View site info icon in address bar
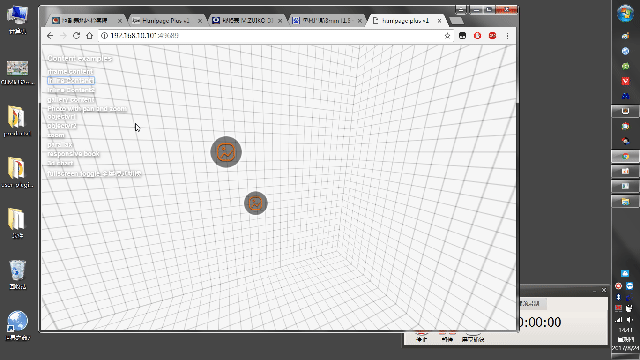The width and height of the screenshot is (640, 360). click(x=104, y=36)
